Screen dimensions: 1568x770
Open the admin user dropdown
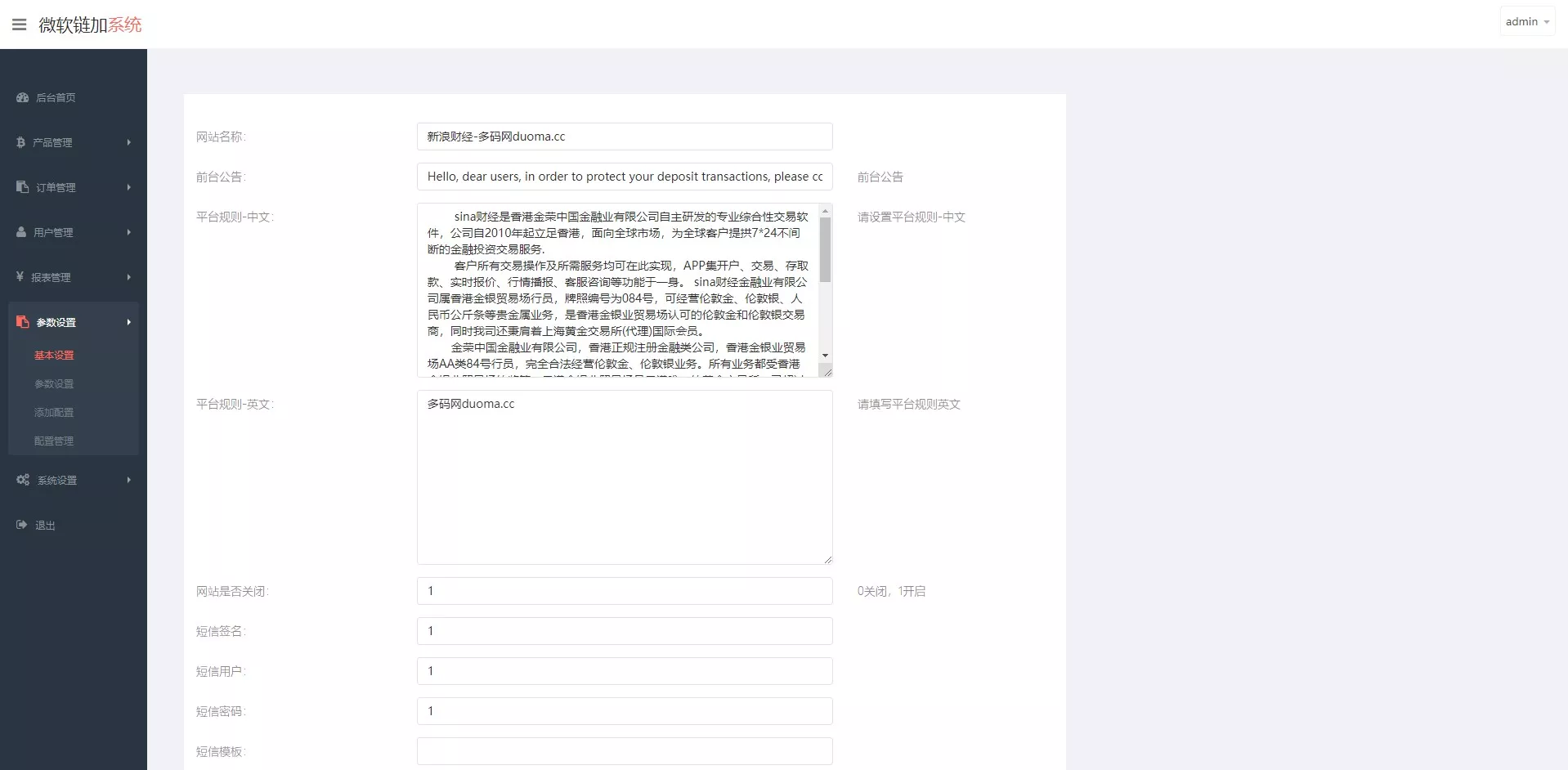[1526, 22]
